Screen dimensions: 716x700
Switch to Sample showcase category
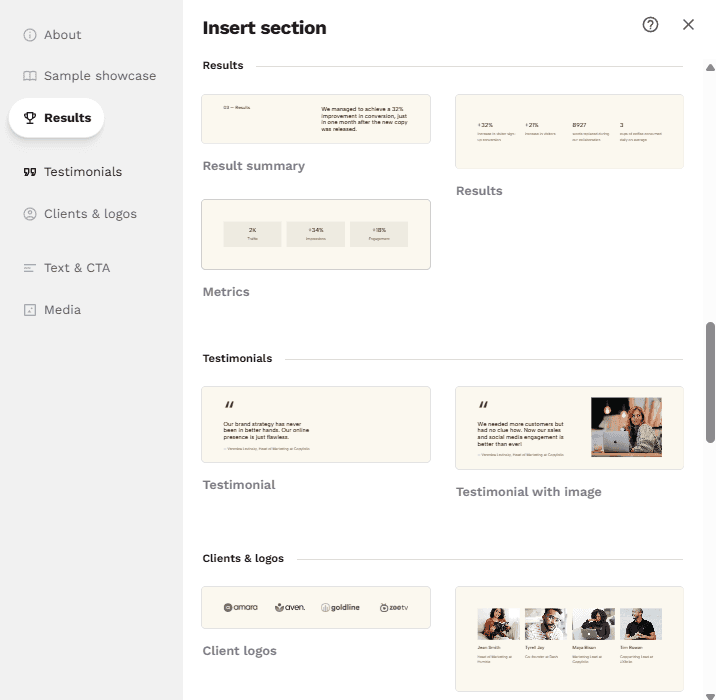[99, 76]
